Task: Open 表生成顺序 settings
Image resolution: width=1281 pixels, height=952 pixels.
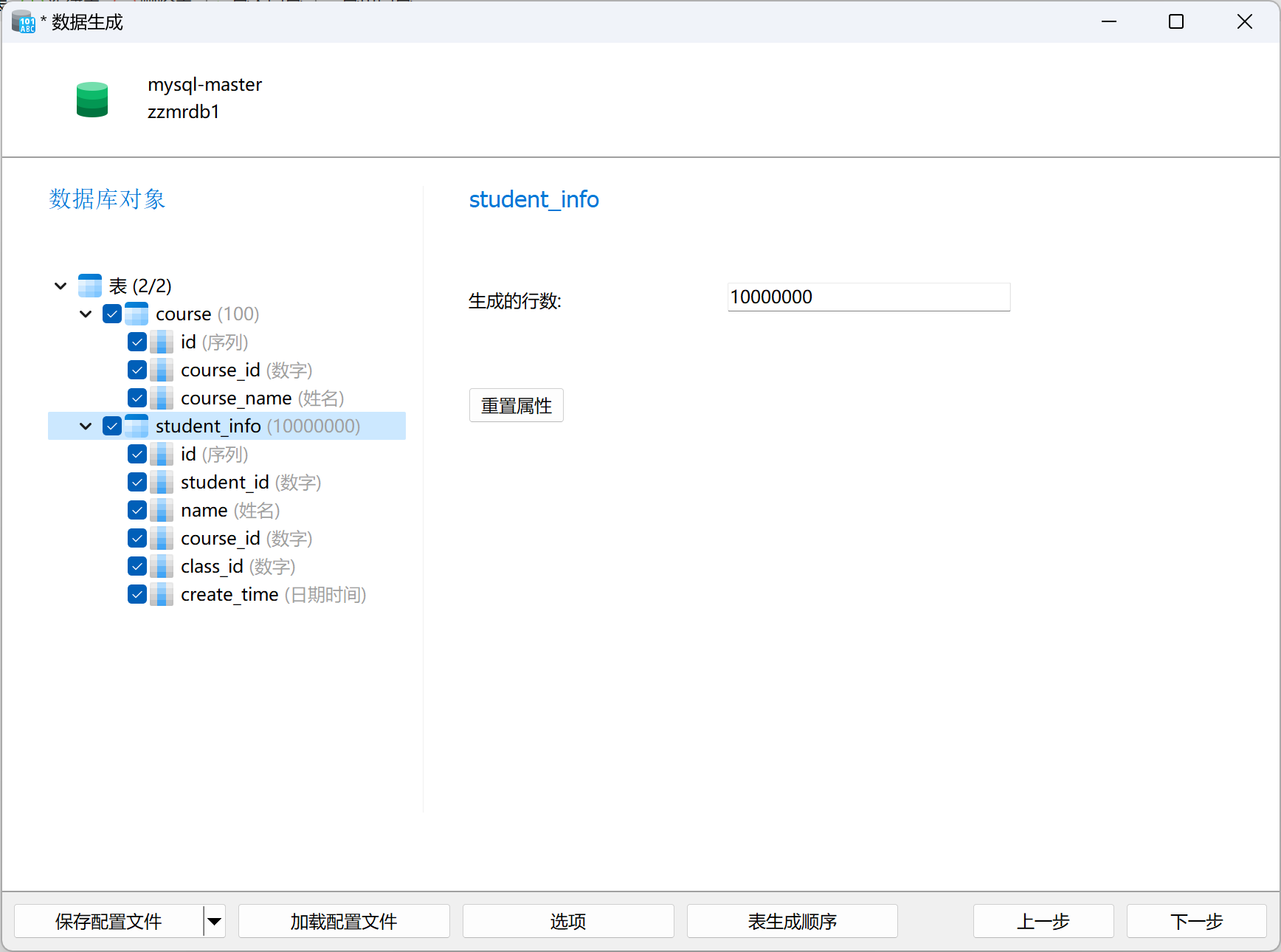Action: click(792, 921)
